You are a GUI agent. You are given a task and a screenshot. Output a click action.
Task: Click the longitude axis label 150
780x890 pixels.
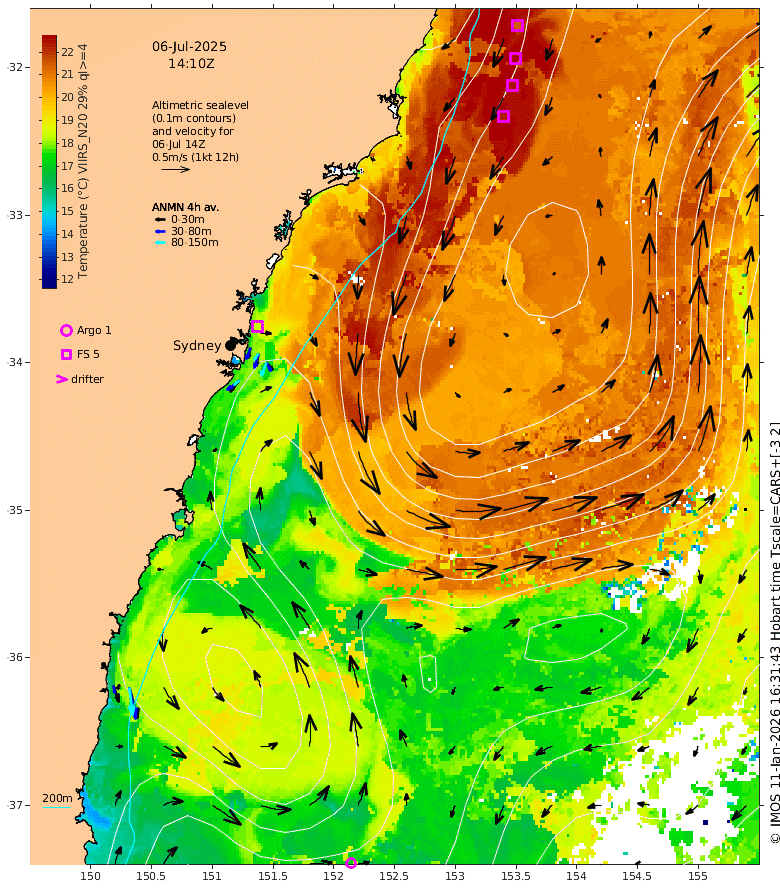pyautogui.click(x=90, y=876)
